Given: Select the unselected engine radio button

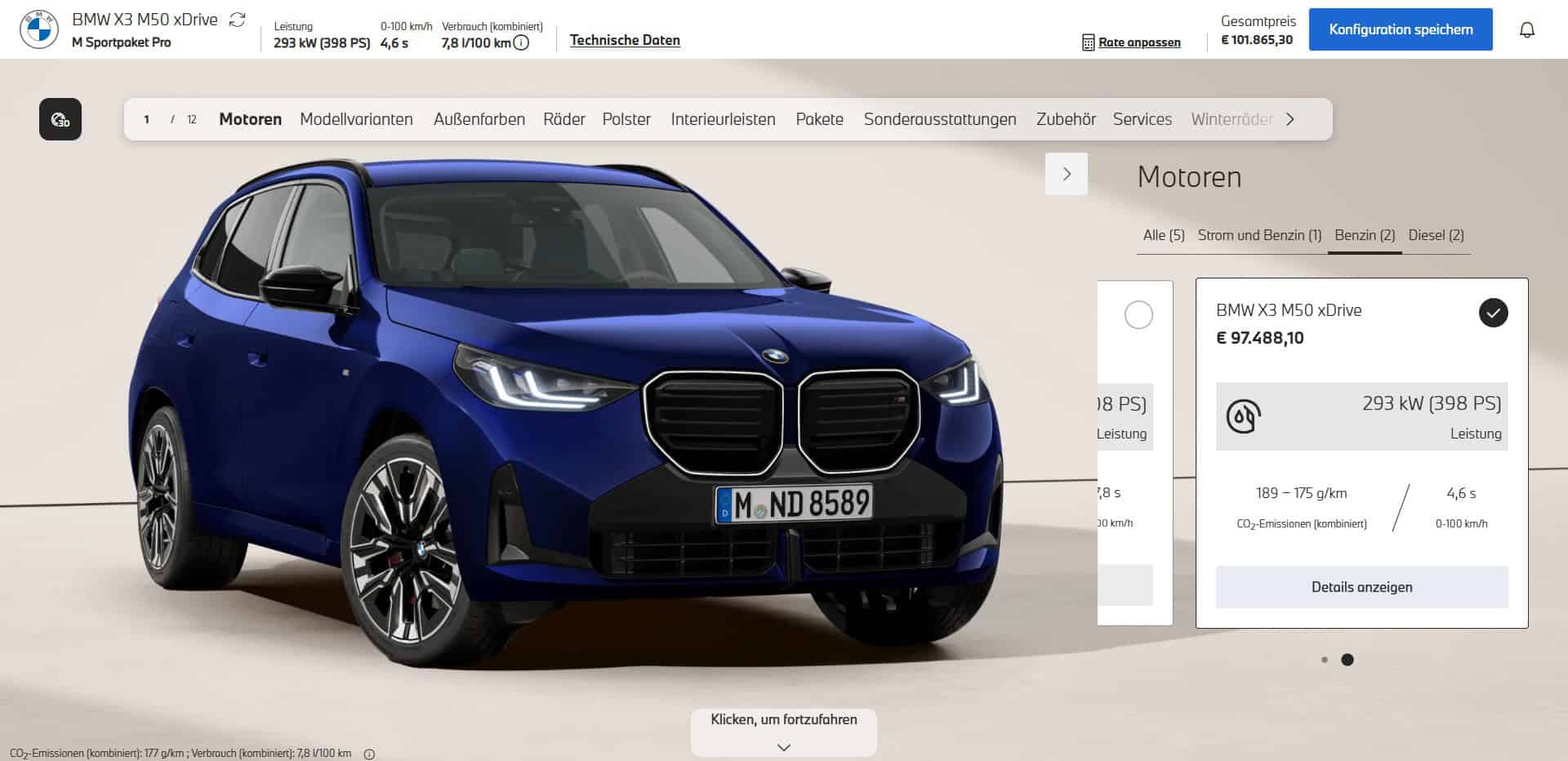Looking at the screenshot, I should click(x=1138, y=314).
